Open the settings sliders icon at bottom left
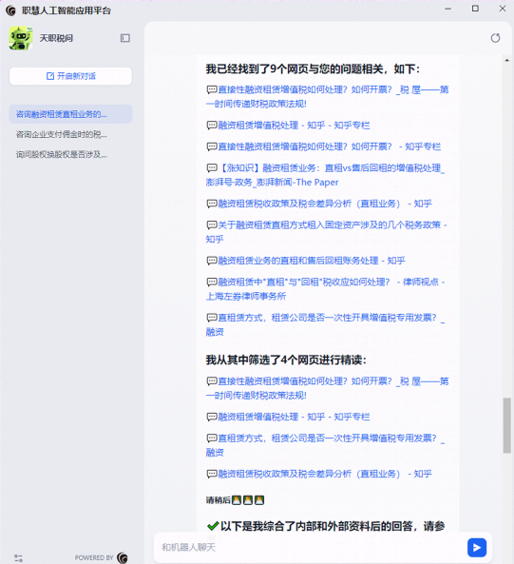This screenshot has height=564, width=514. [18, 558]
